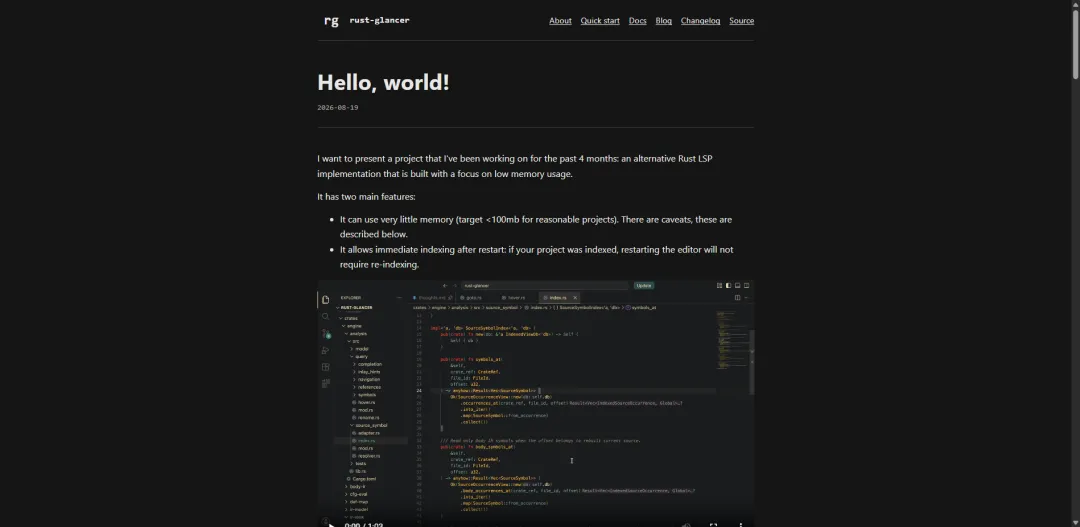
Task: Expand the inlay_hints folder
Action: click(368, 372)
